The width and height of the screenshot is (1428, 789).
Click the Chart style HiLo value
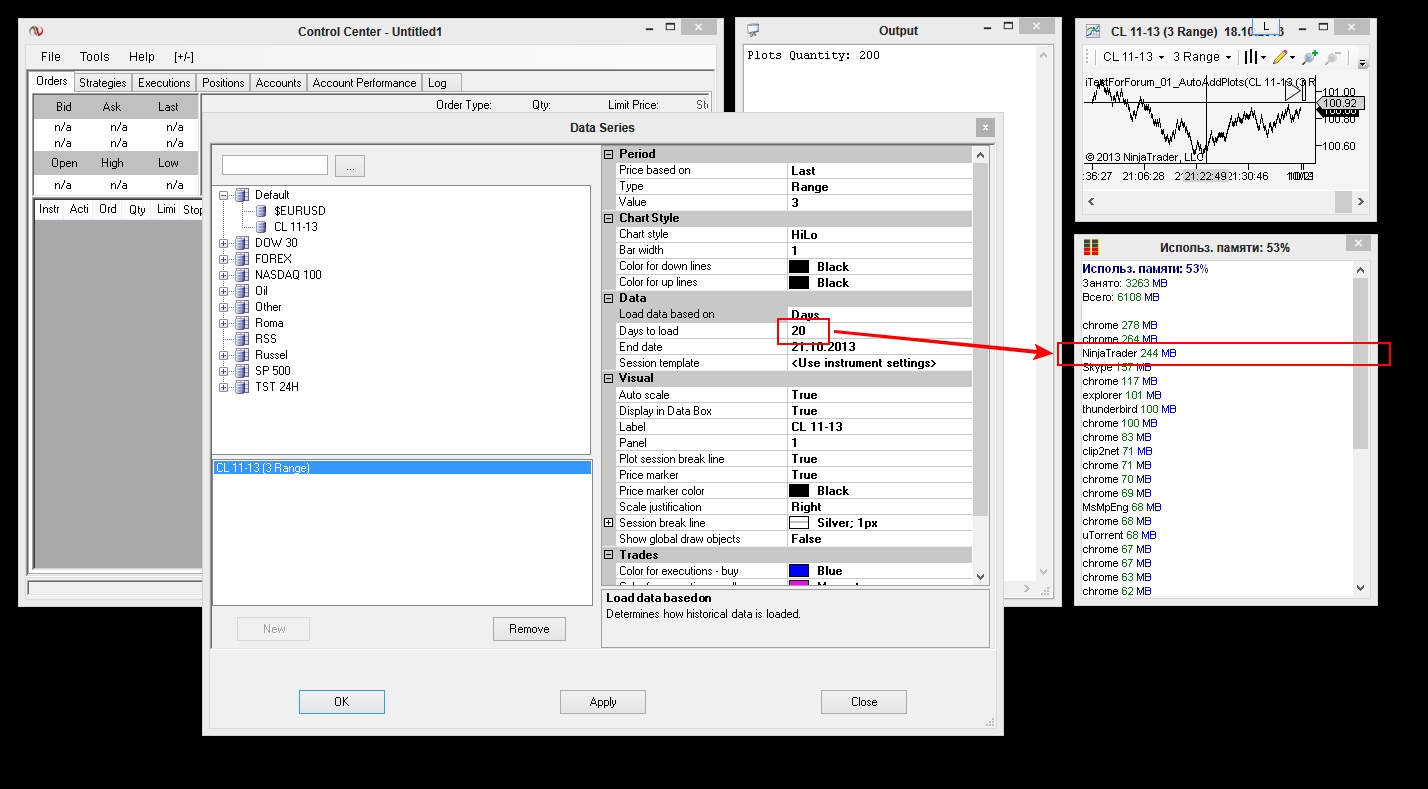tap(879, 235)
